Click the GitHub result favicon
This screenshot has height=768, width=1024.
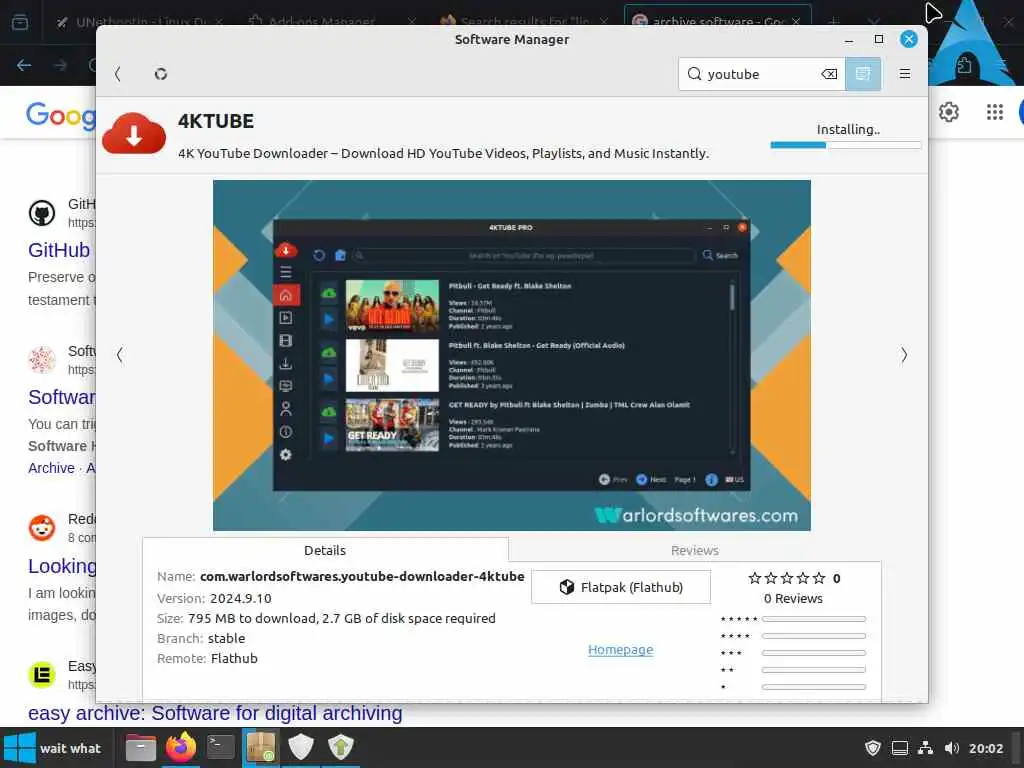click(x=42, y=213)
